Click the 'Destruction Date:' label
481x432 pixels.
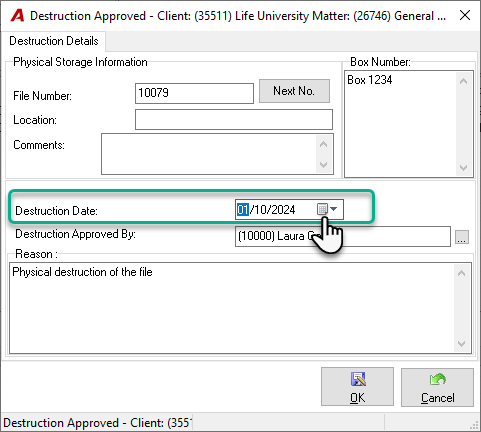pyautogui.click(x=56, y=211)
